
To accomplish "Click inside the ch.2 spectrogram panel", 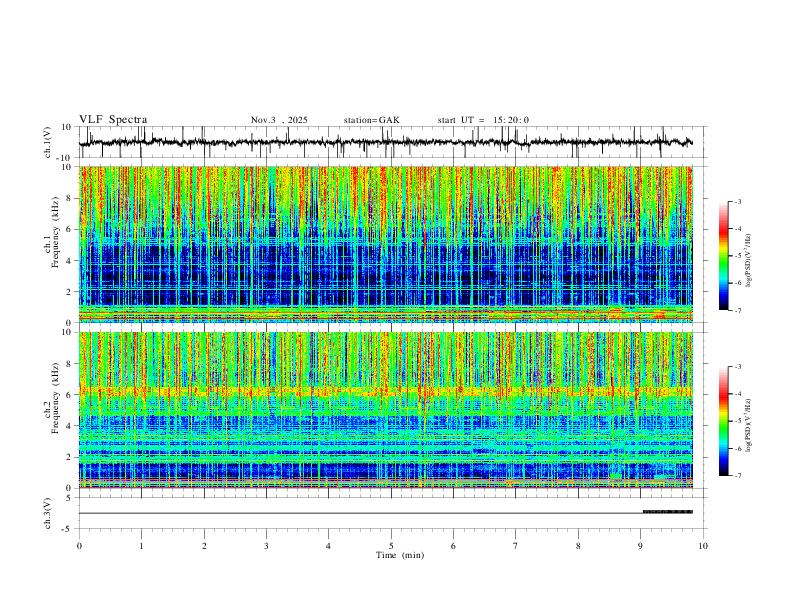I will [x=385, y=410].
